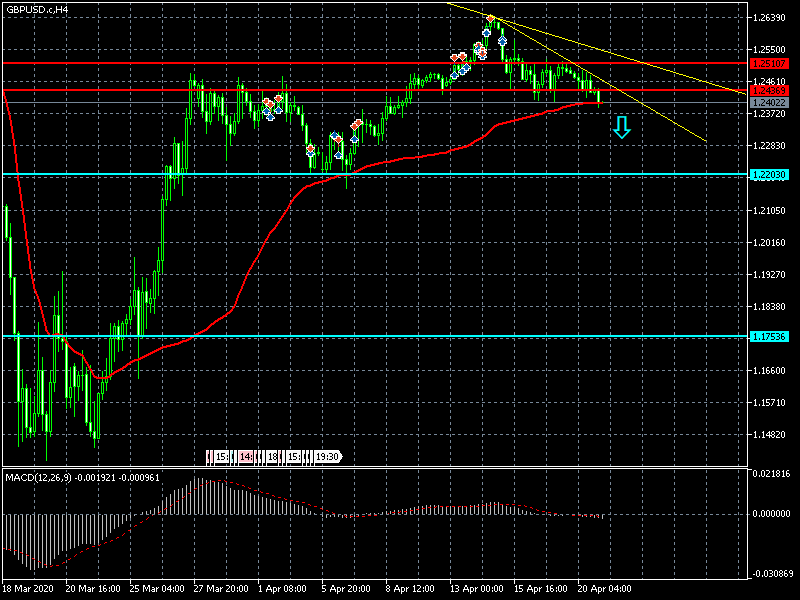Click the 1.20160 price axis value
The width and height of the screenshot is (800, 600).
pos(769,242)
